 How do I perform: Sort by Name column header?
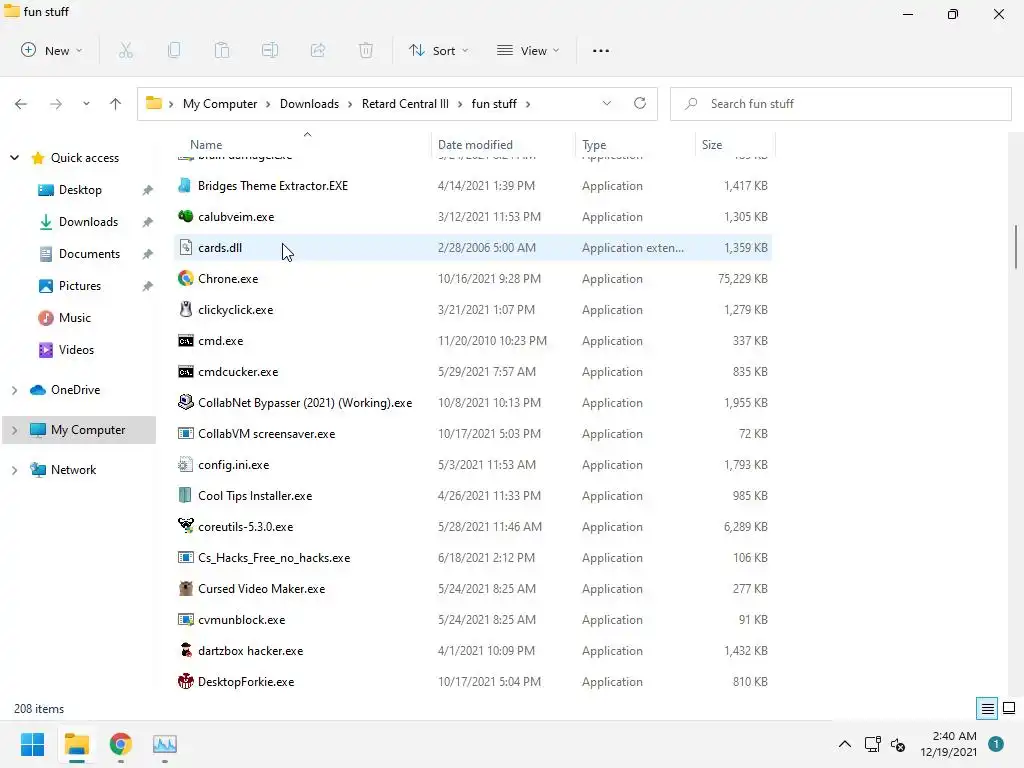(206, 144)
